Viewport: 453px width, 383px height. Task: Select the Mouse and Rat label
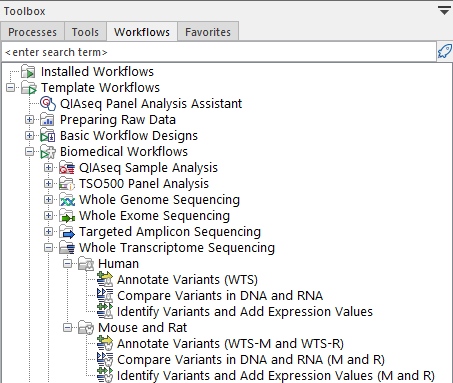[x=142, y=328]
